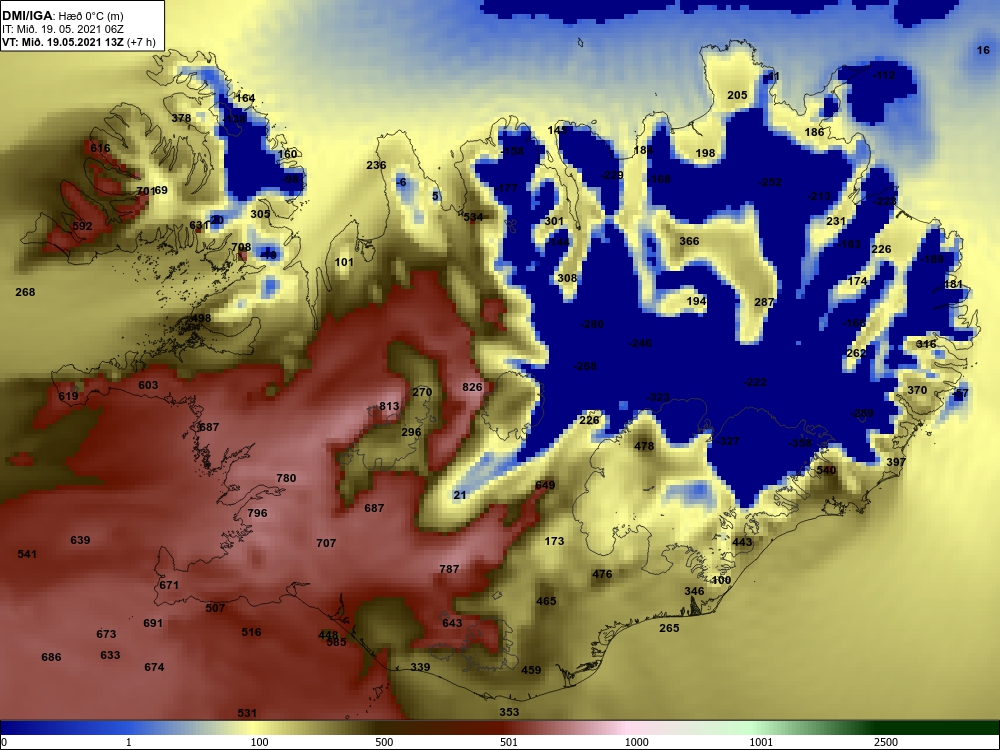Image resolution: width=1000 pixels, height=750 pixels.
Task: Click the map value '305'
Action: click(x=260, y=214)
